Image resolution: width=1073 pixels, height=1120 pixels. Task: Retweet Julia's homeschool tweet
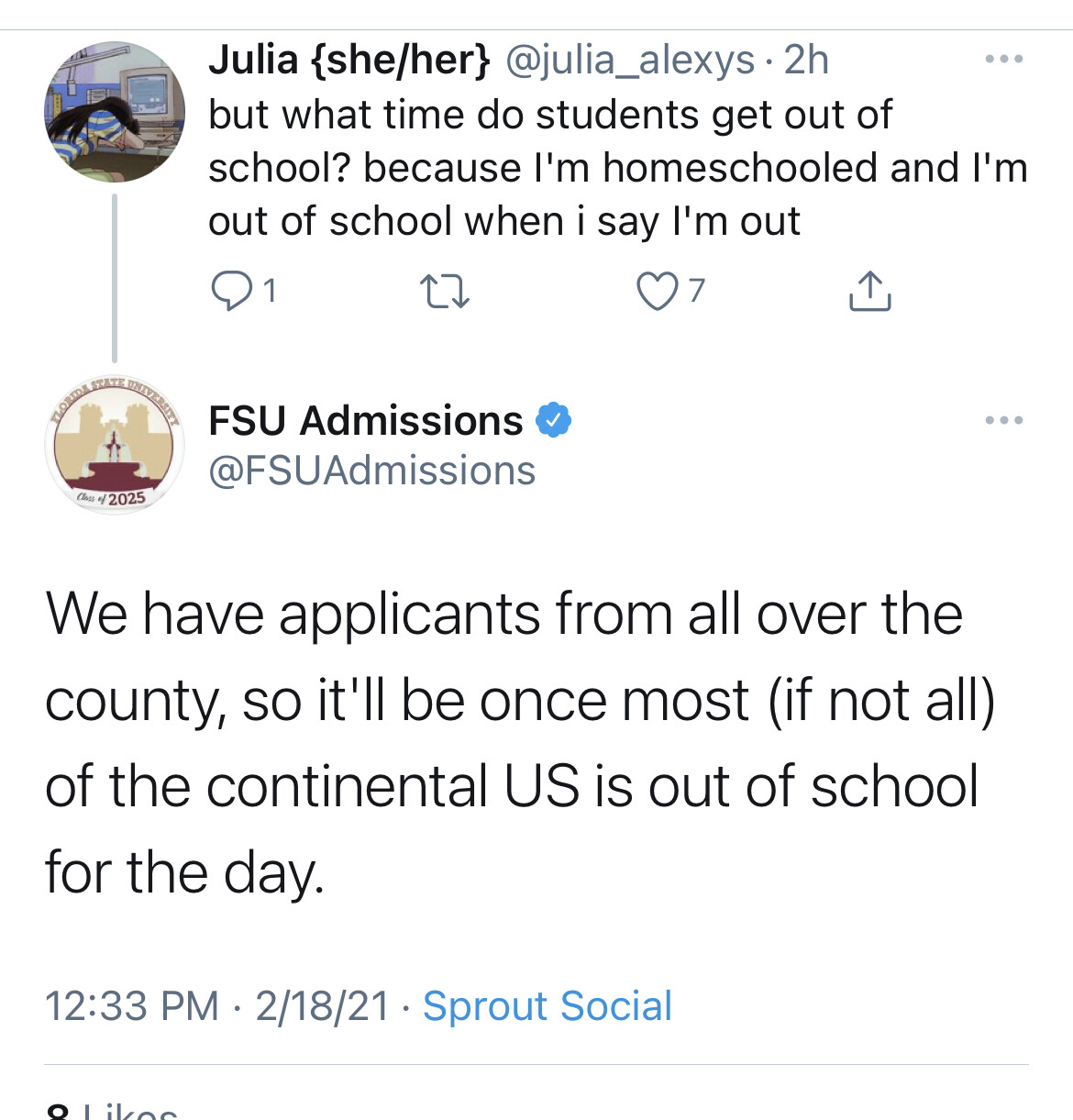[x=445, y=292]
